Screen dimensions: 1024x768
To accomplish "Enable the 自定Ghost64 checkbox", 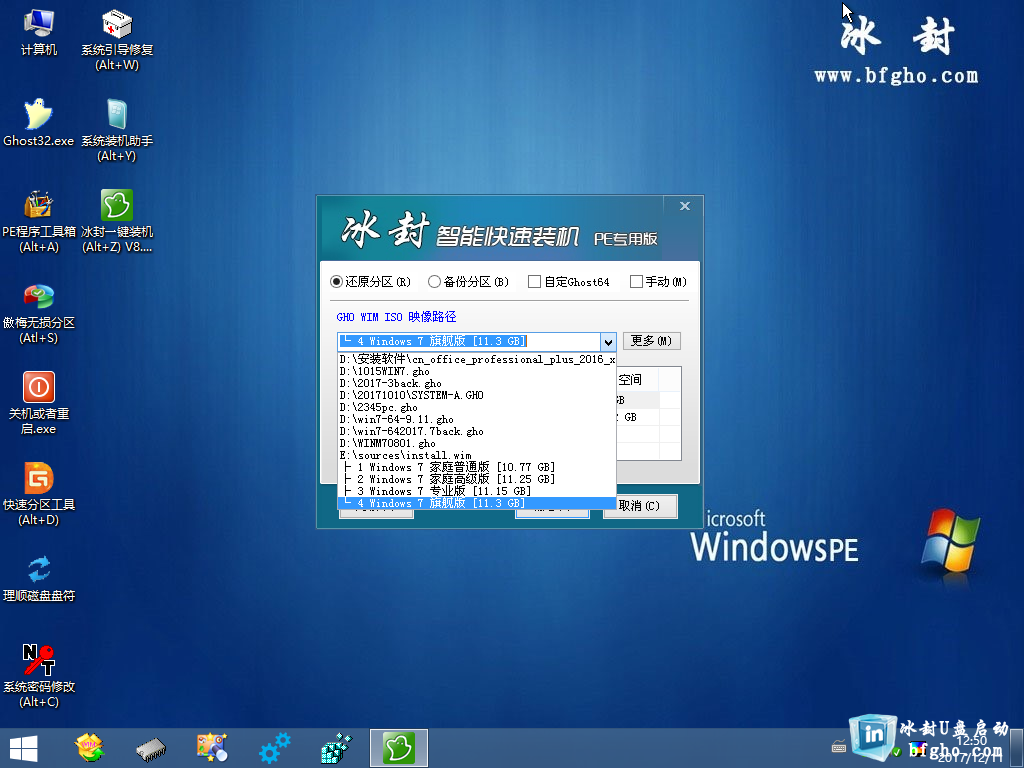I will coord(569,281).
